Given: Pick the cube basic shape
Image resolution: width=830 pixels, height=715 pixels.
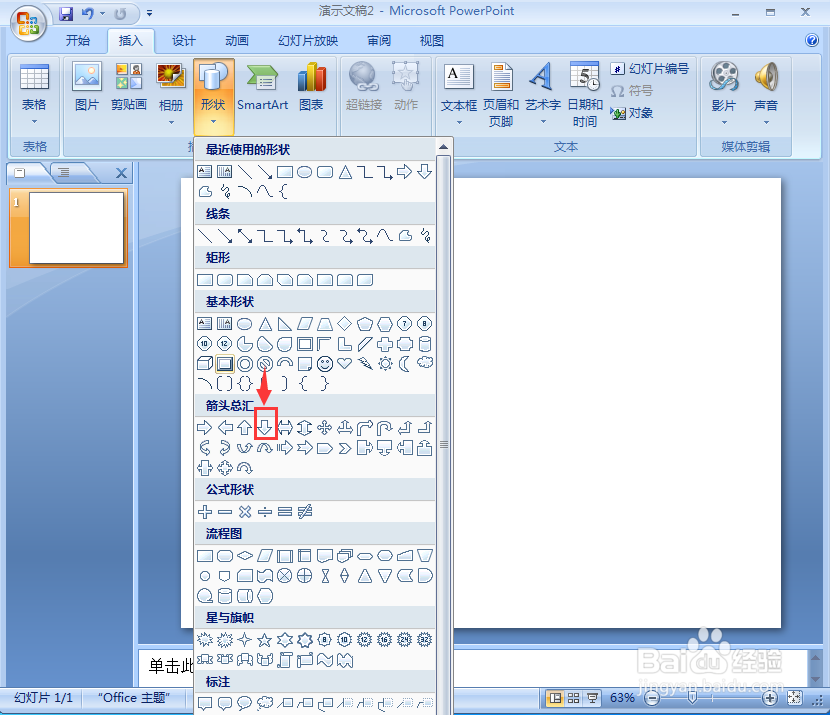Looking at the screenshot, I should click(204, 364).
